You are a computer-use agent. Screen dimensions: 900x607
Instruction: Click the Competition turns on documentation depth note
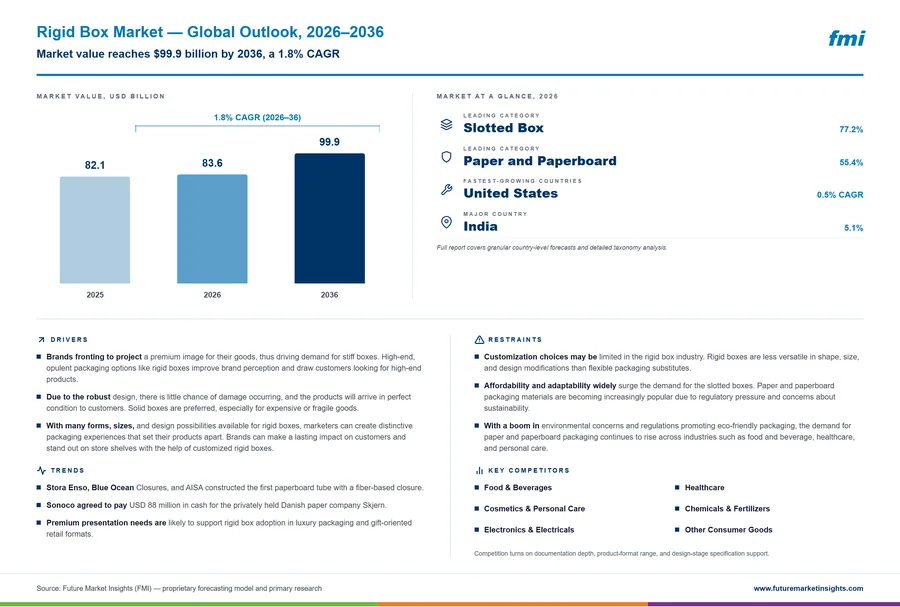(x=622, y=554)
